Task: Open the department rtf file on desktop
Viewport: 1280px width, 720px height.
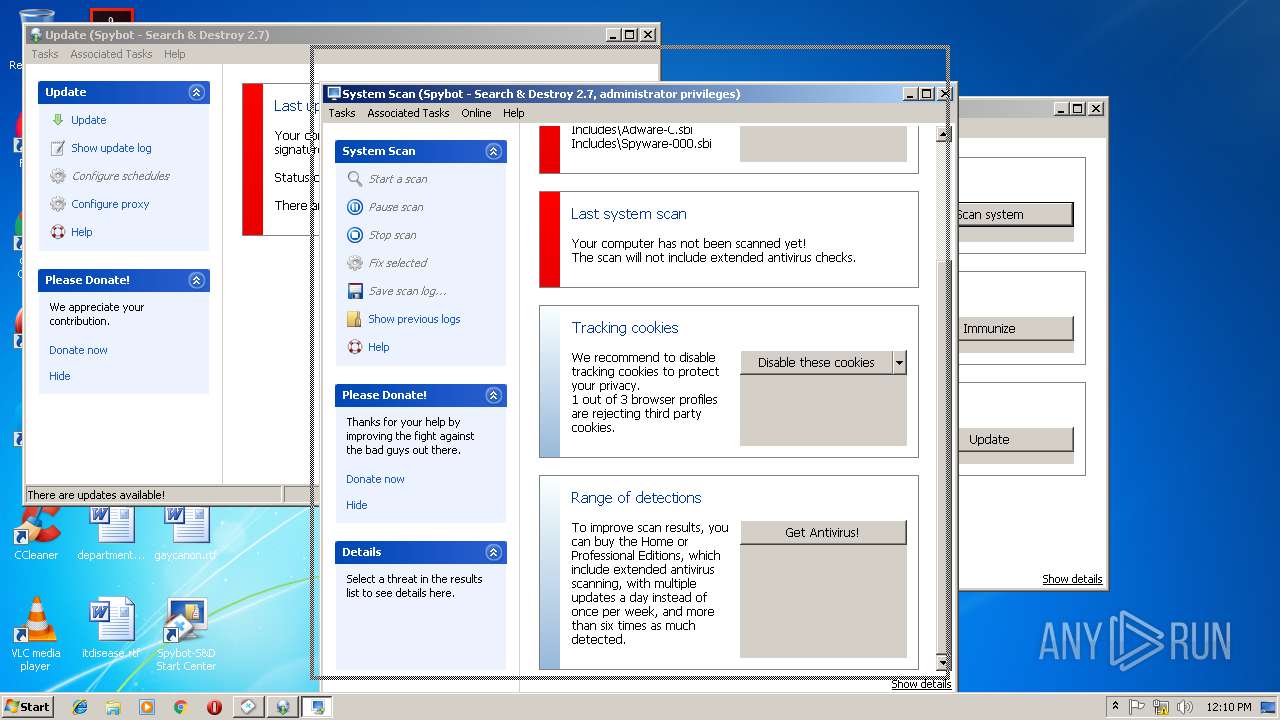Action: click(111, 533)
